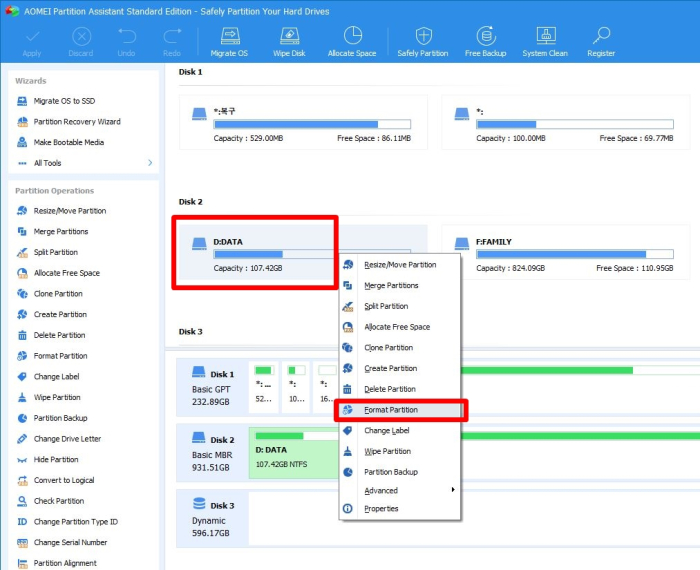700x570 pixels.
Task: Click the Apply checkmark button
Action: point(32,42)
